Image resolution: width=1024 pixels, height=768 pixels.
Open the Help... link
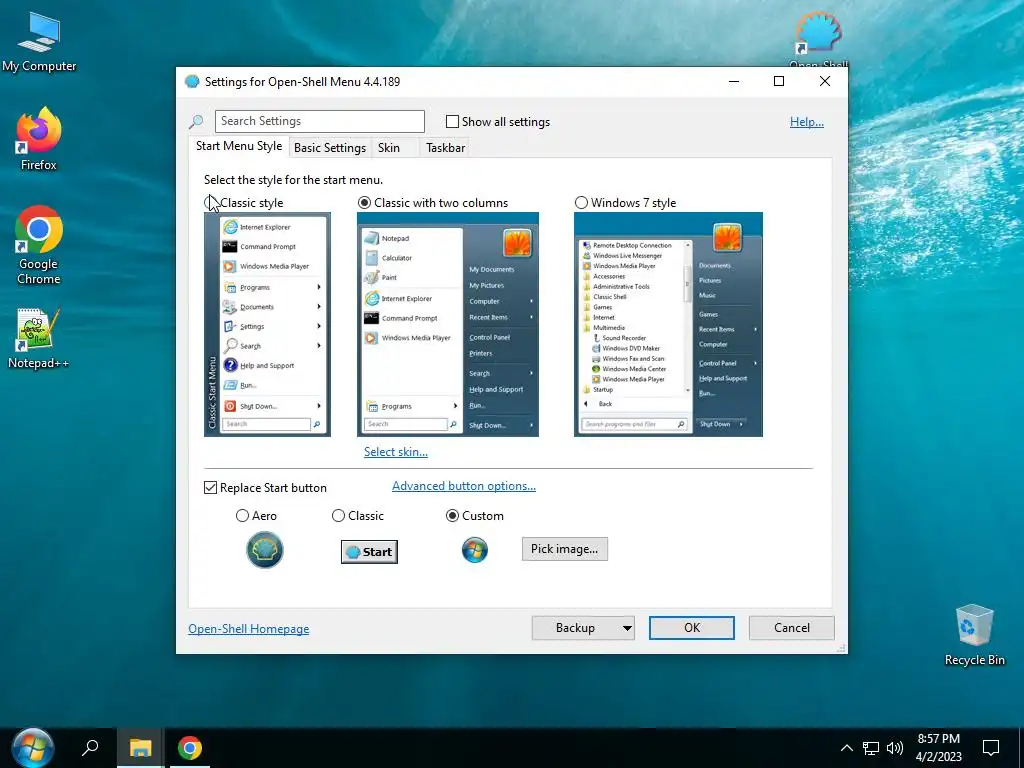coord(807,121)
